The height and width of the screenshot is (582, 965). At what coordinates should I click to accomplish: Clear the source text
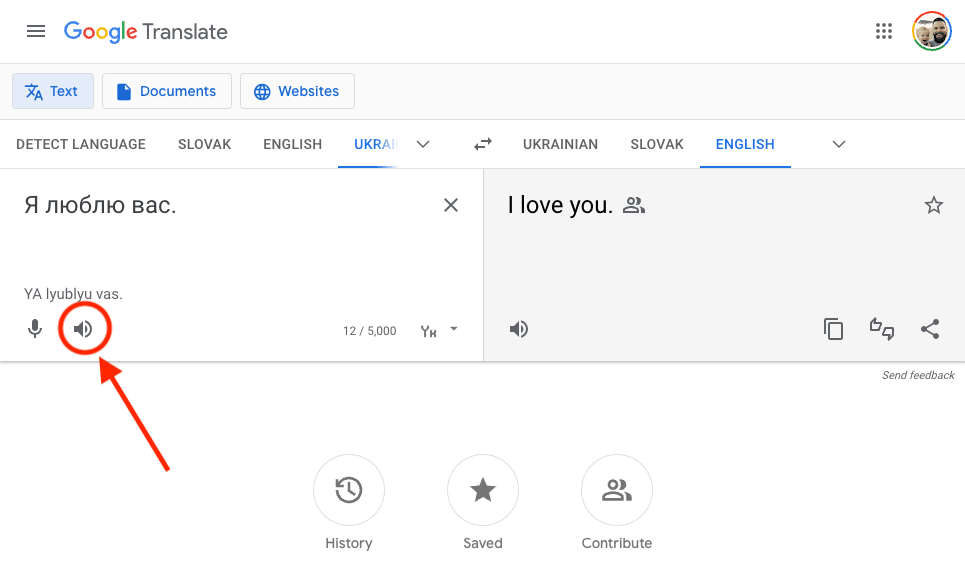pyautogui.click(x=451, y=205)
